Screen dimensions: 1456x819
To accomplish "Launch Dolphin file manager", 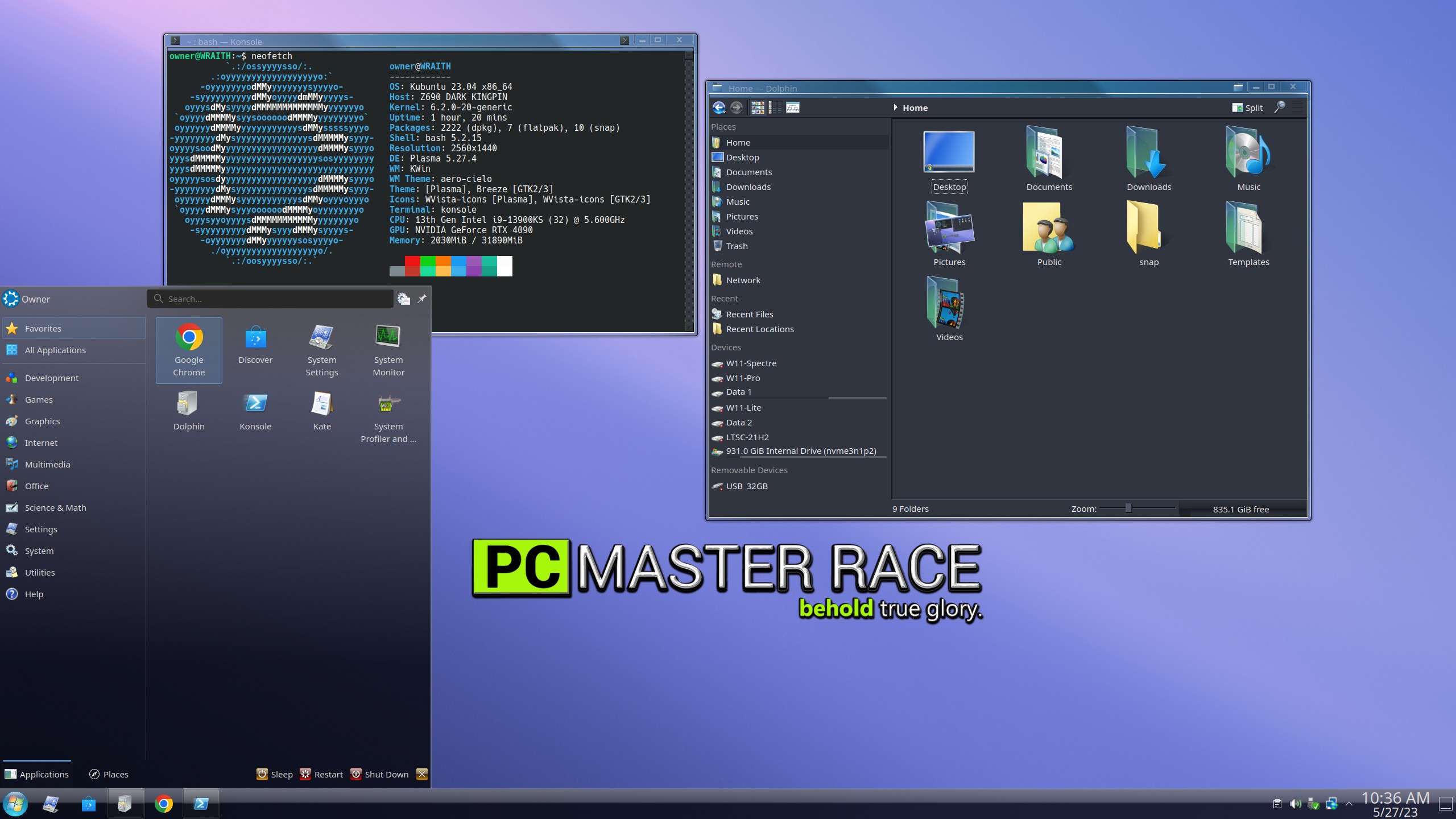I will pos(188,410).
